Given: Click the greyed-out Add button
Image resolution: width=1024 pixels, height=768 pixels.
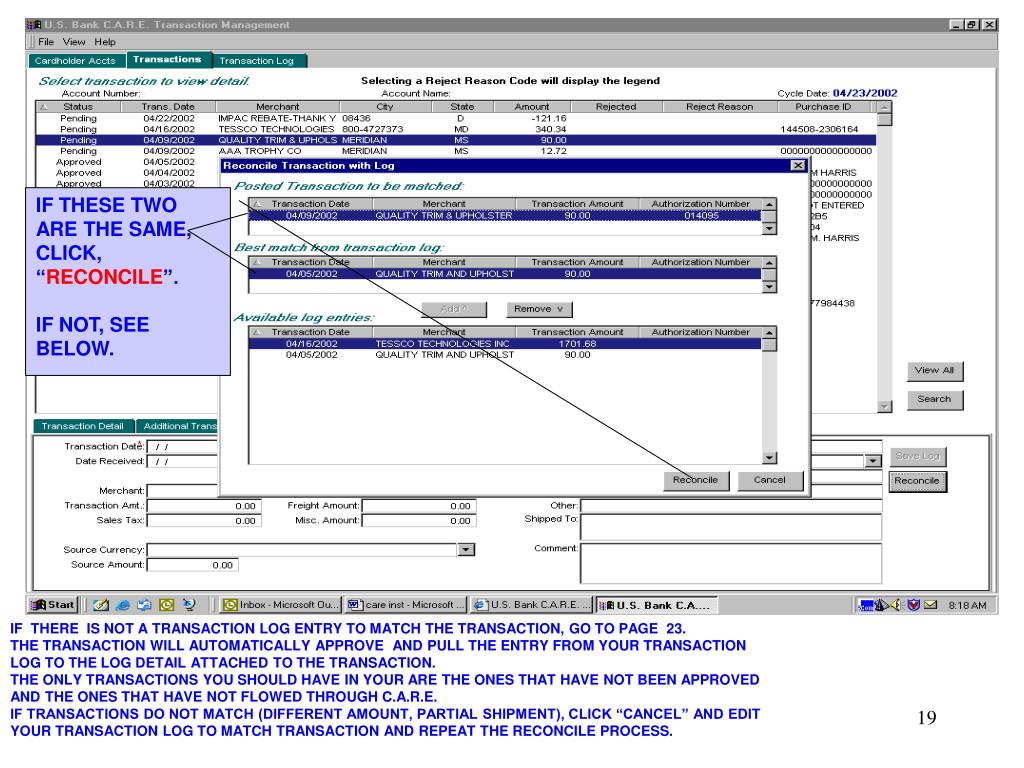Looking at the screenshot, I should pos(454,309).
